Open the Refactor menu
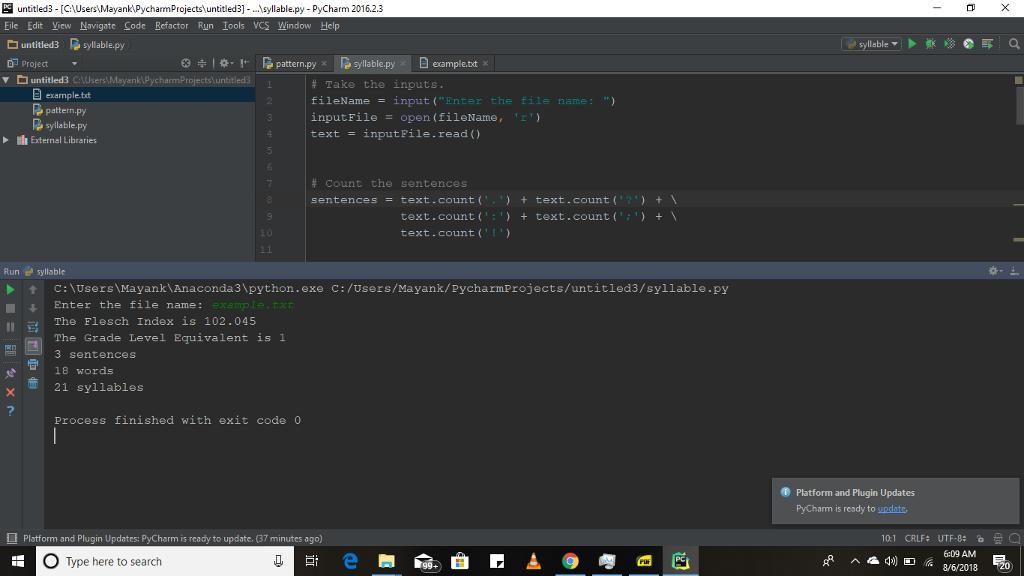Image resolution: width=1024 pixels, height=576 pixels. (171, 25)
